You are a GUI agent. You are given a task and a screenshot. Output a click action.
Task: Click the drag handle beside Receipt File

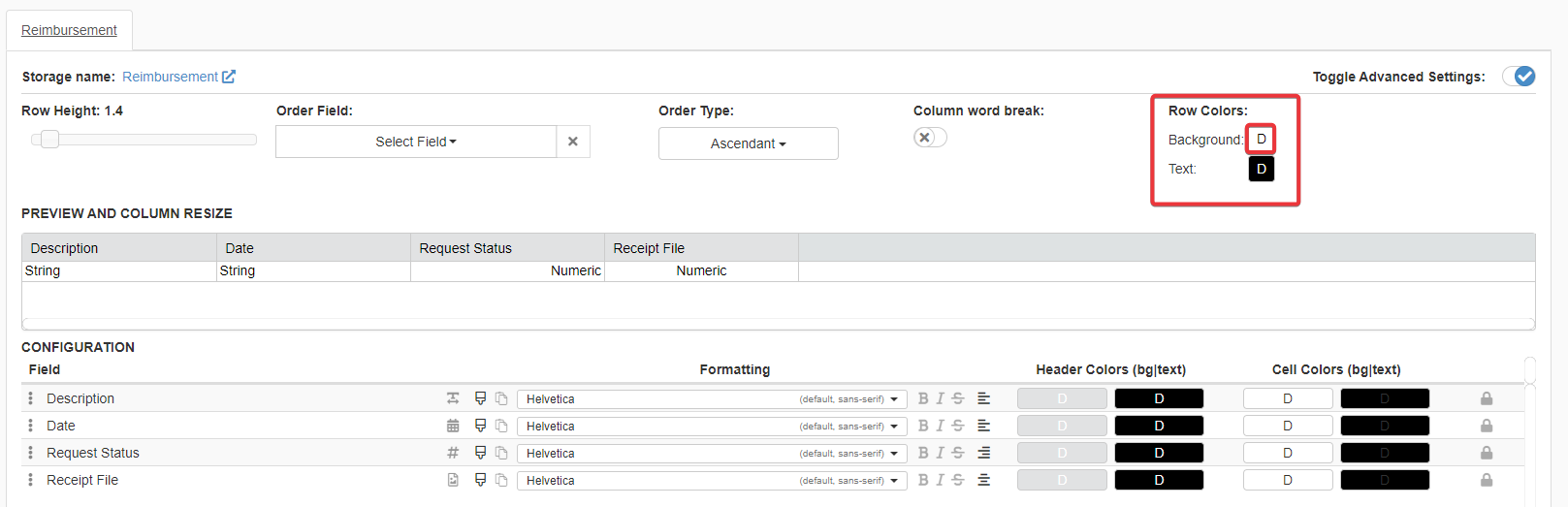click(30, 480)
